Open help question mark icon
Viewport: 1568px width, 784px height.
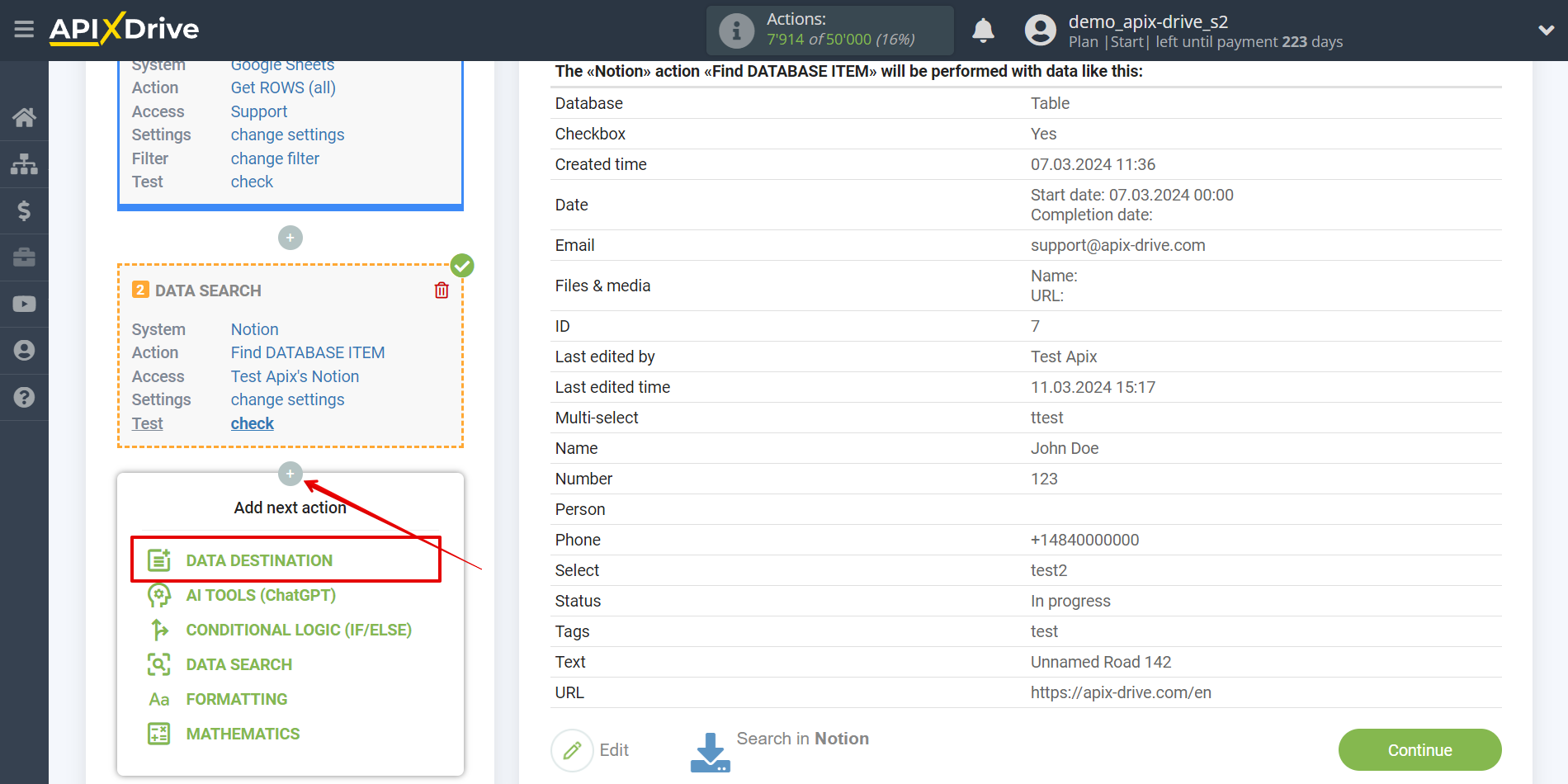point(24,398)
